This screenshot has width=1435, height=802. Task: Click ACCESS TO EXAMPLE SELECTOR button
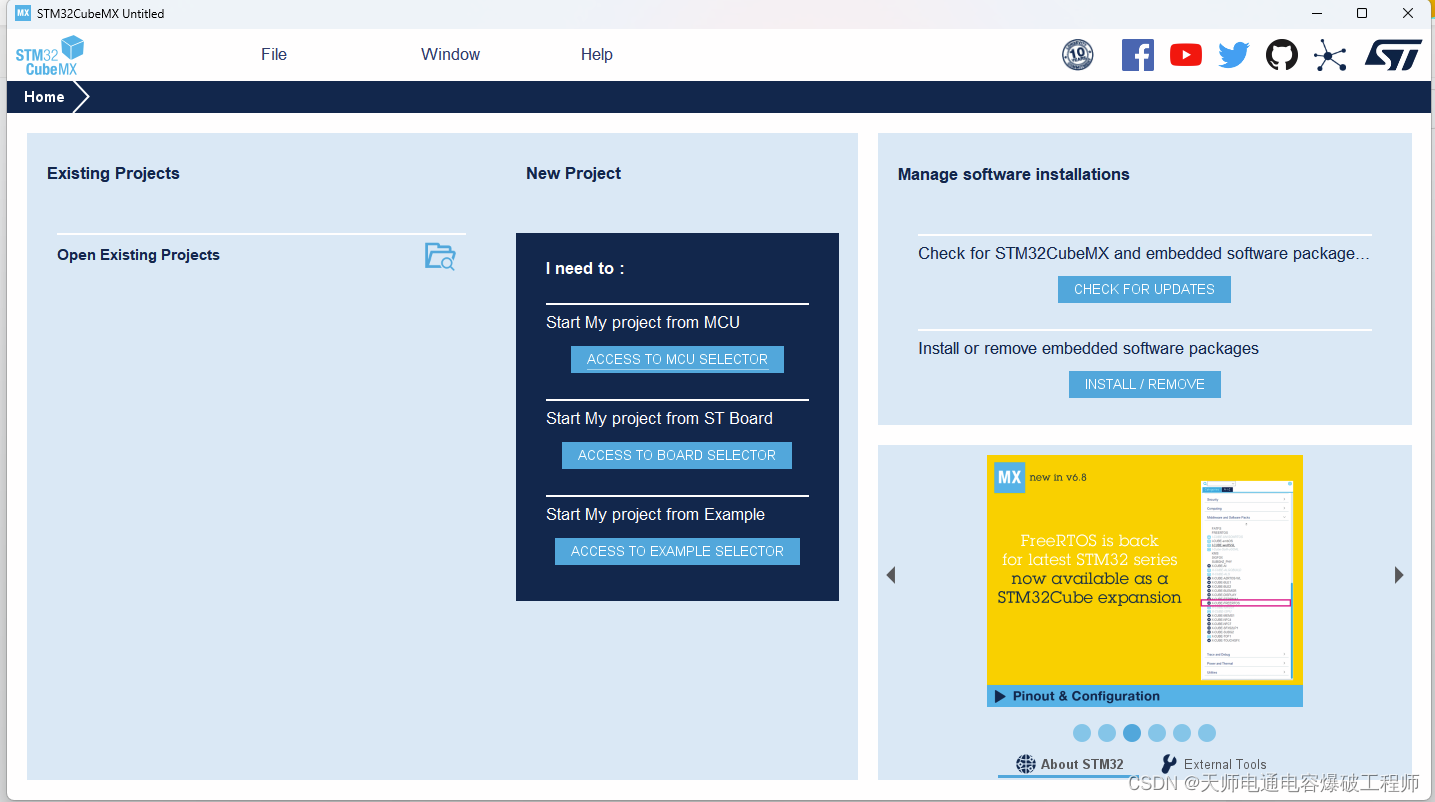click(x=677, y=551)
